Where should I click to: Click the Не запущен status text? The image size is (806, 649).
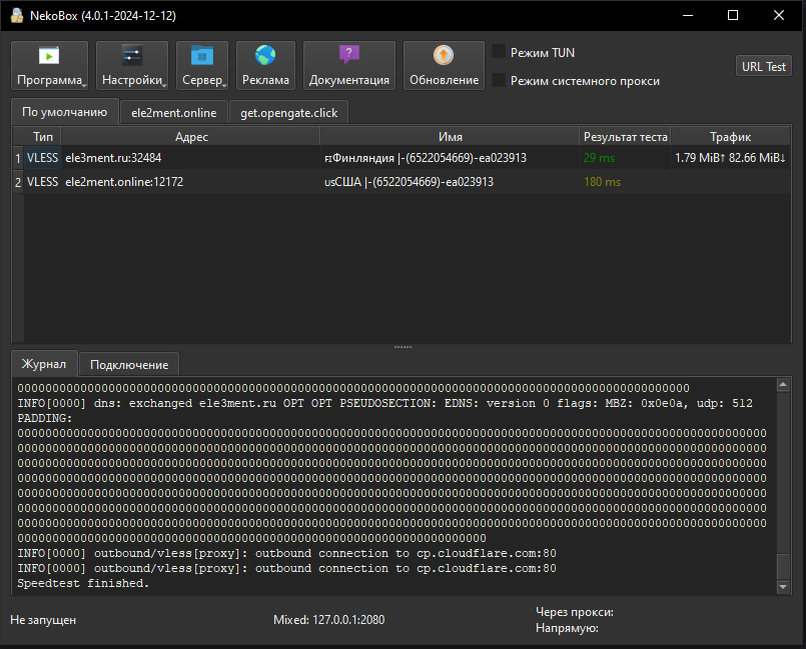click(43, 620)
